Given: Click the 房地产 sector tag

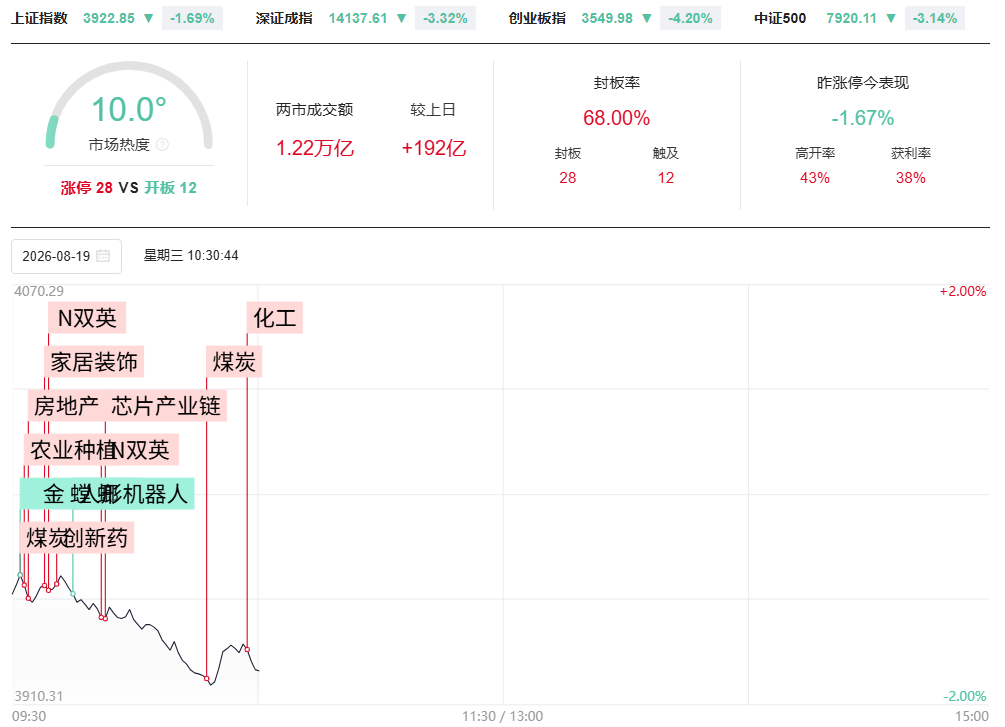Looking at the screenshot, I should (66, 406).
